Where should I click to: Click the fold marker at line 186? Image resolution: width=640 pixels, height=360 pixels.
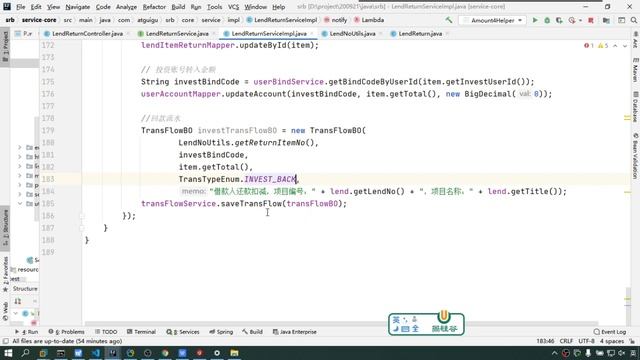82,216
